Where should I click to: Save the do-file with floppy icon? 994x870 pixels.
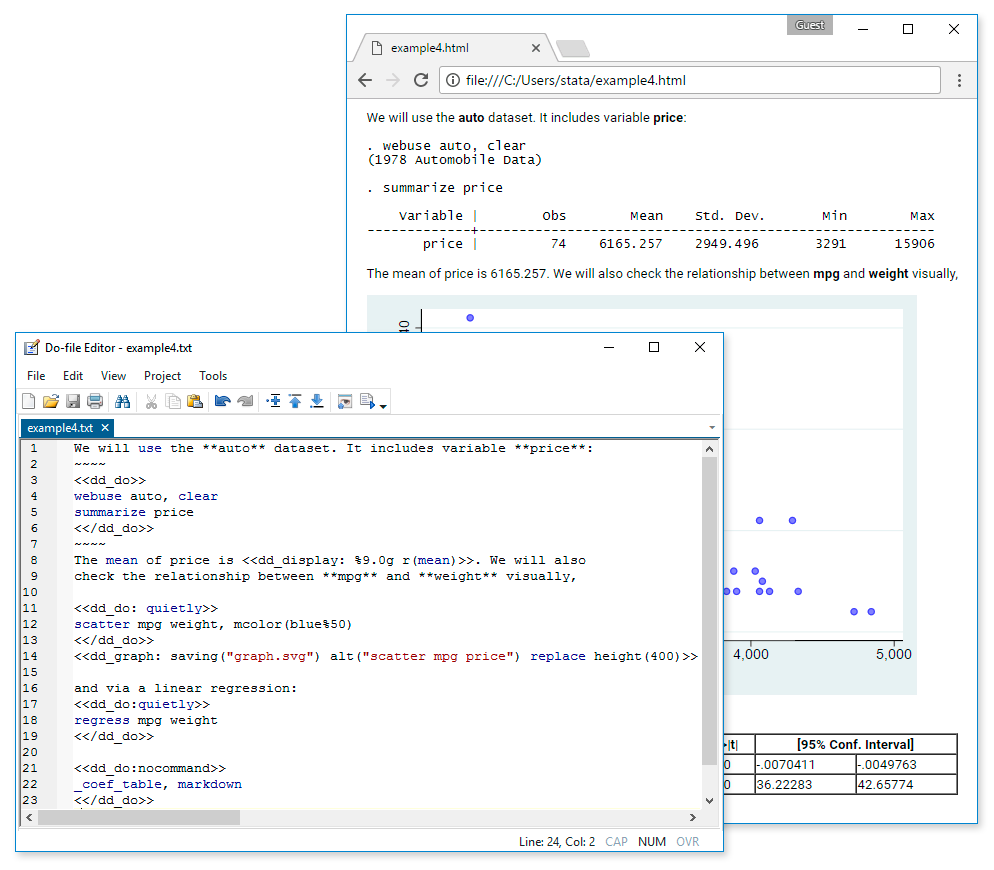(x=73, y=401)
